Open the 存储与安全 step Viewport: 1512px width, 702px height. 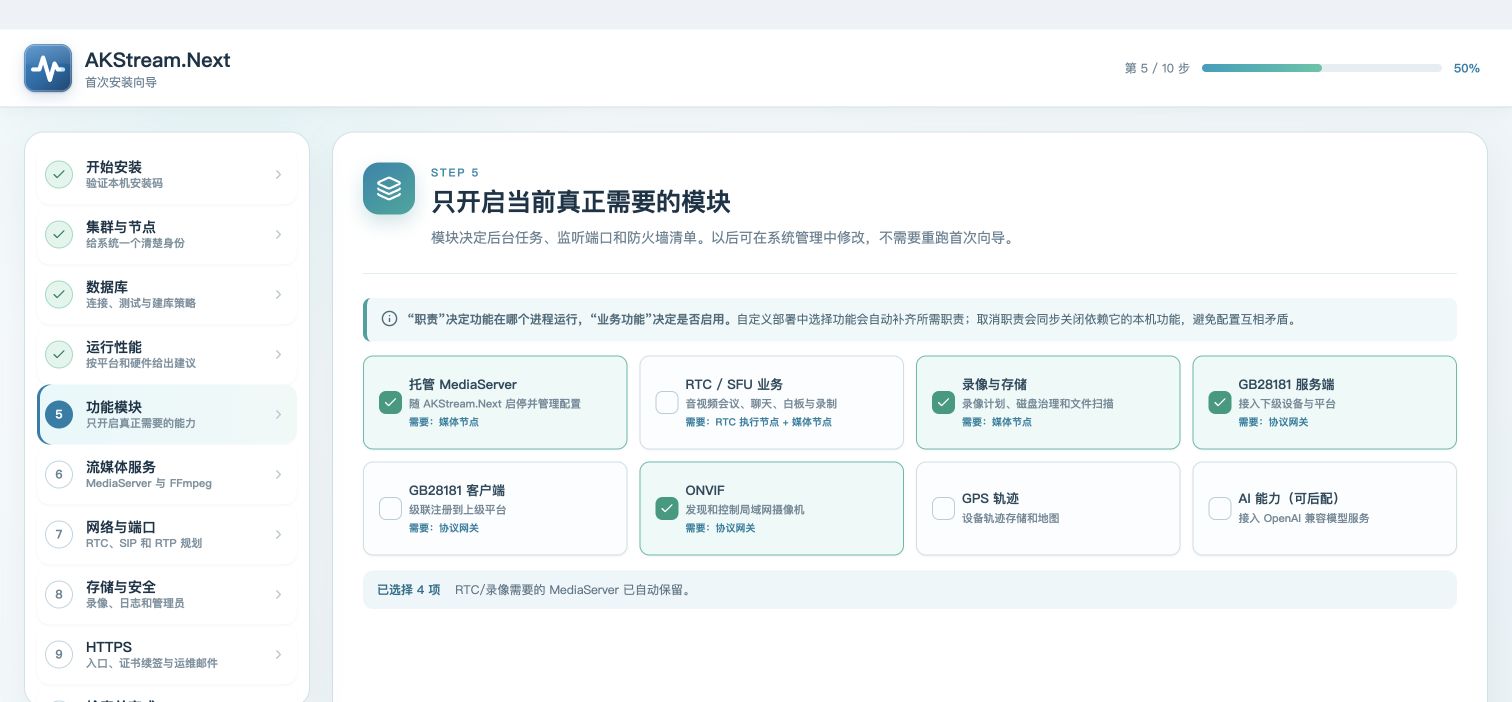tap(167, 594)
